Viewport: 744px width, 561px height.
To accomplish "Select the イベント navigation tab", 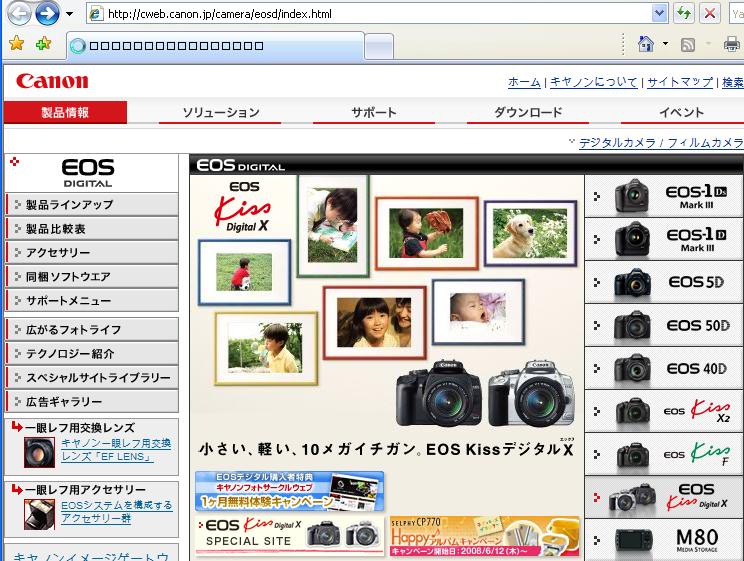I will [x=681, y=112].
